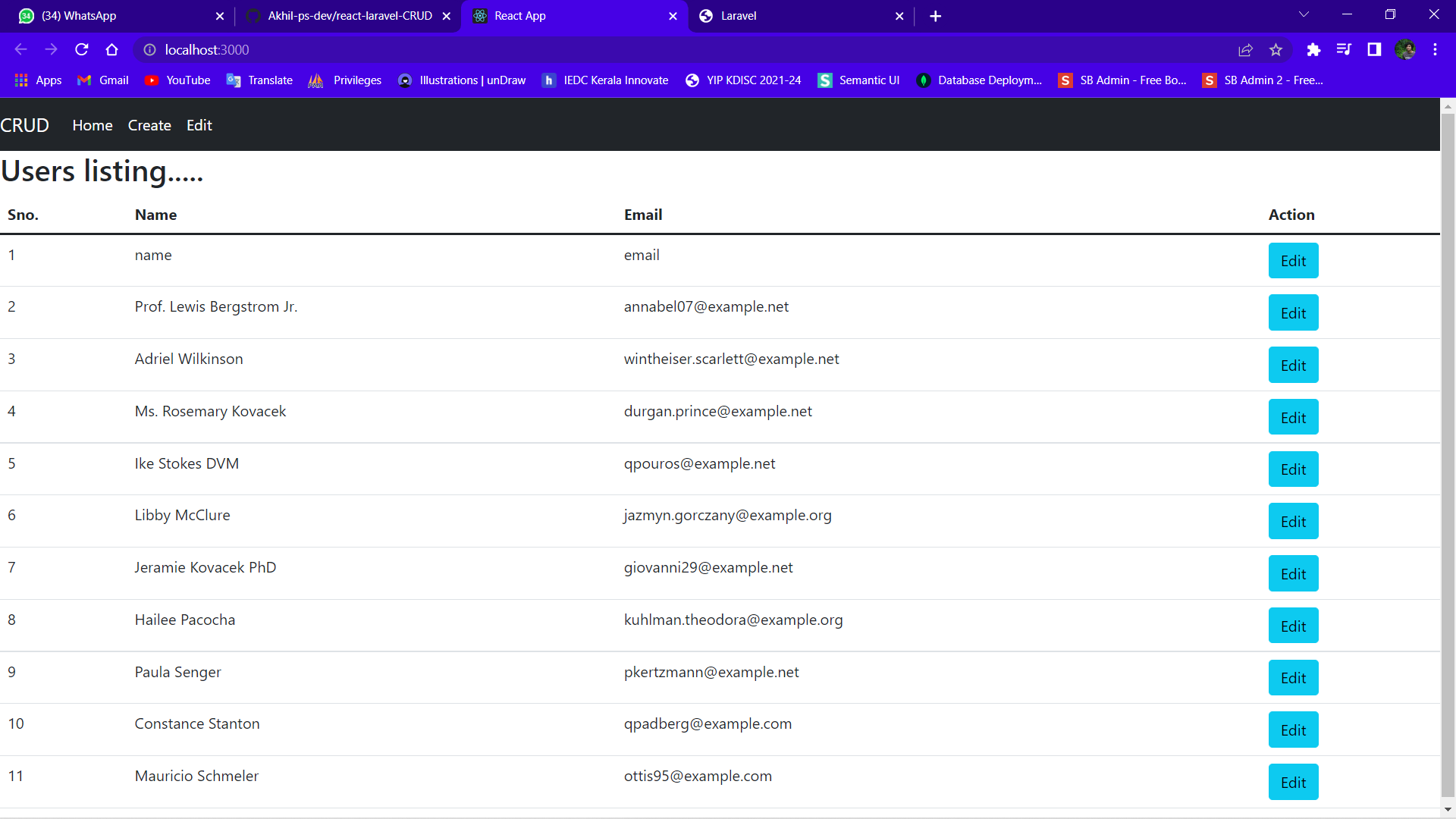1456x819 pixels.
Task: Open the Translate bookmark
Action: click(x=259, y=80)
